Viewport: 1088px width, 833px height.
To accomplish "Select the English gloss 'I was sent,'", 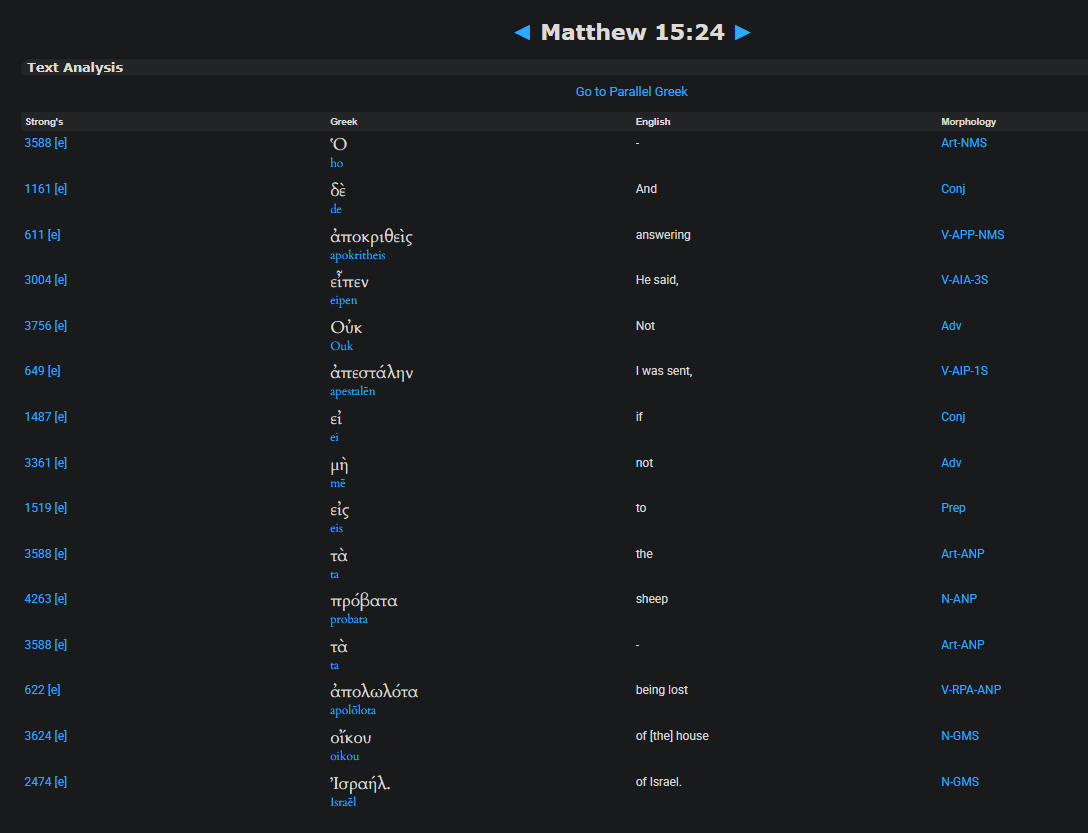I will (664, 371).
